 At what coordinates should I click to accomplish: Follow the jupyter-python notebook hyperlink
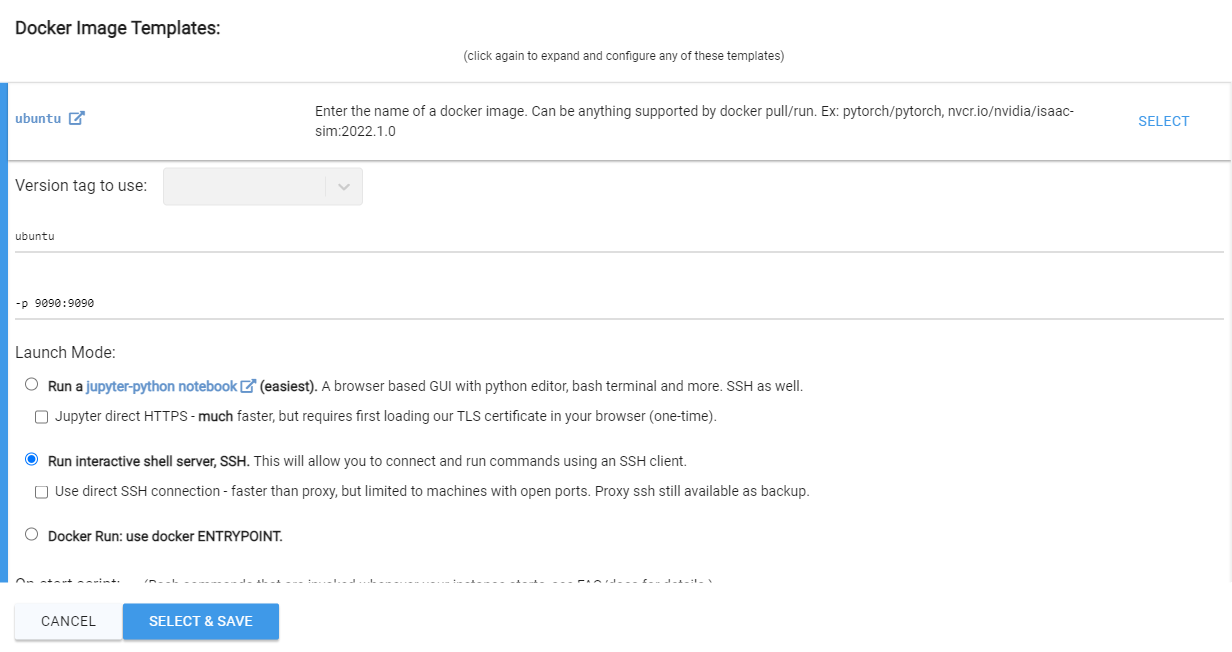(162, 386)
